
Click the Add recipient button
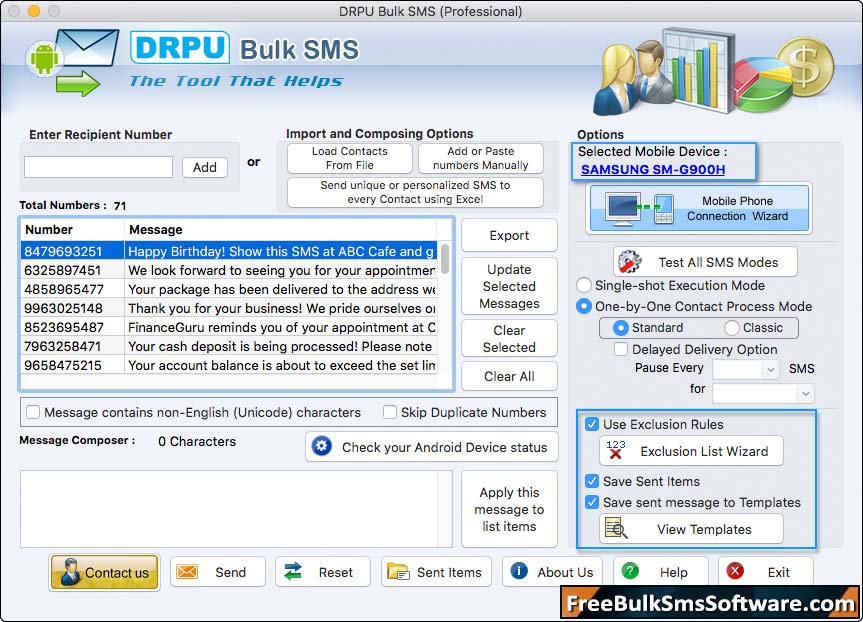[x=205, y=167]
